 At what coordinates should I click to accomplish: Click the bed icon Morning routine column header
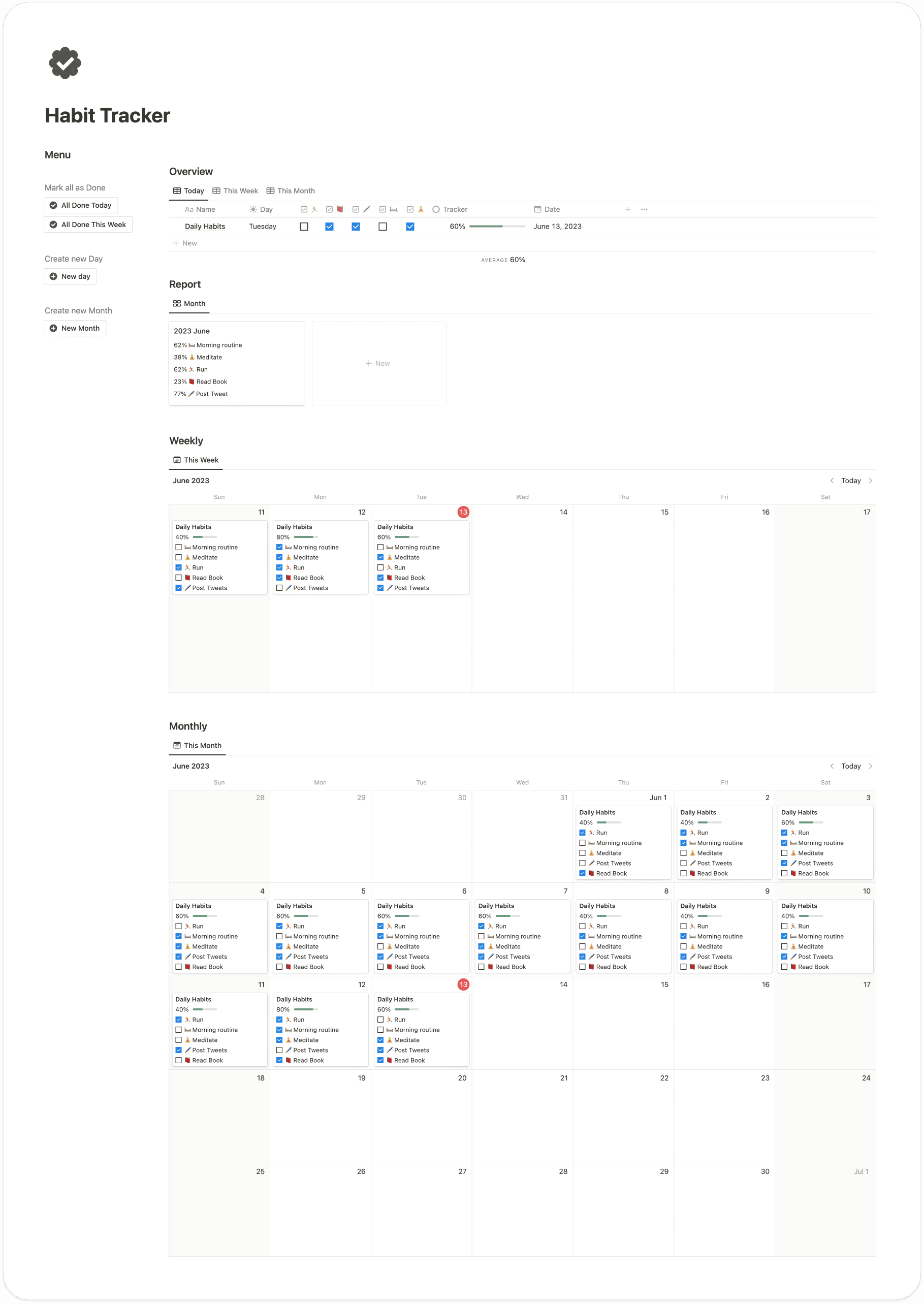point(394,209)
